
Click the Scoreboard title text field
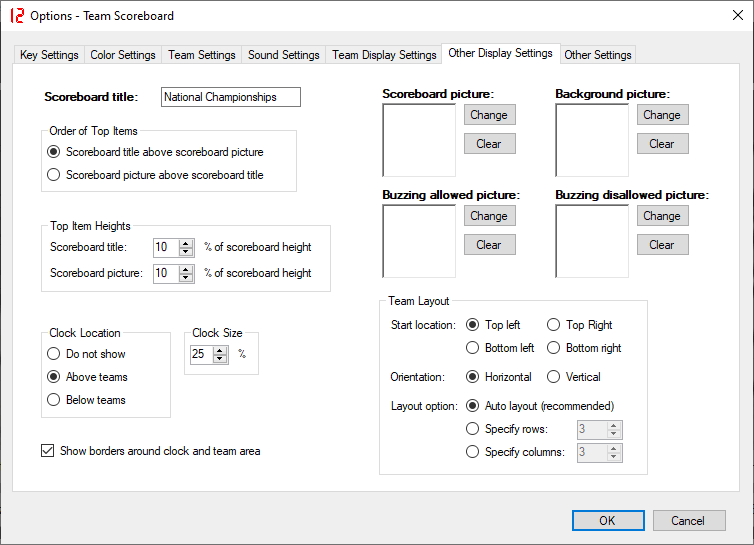coord(230,97)
